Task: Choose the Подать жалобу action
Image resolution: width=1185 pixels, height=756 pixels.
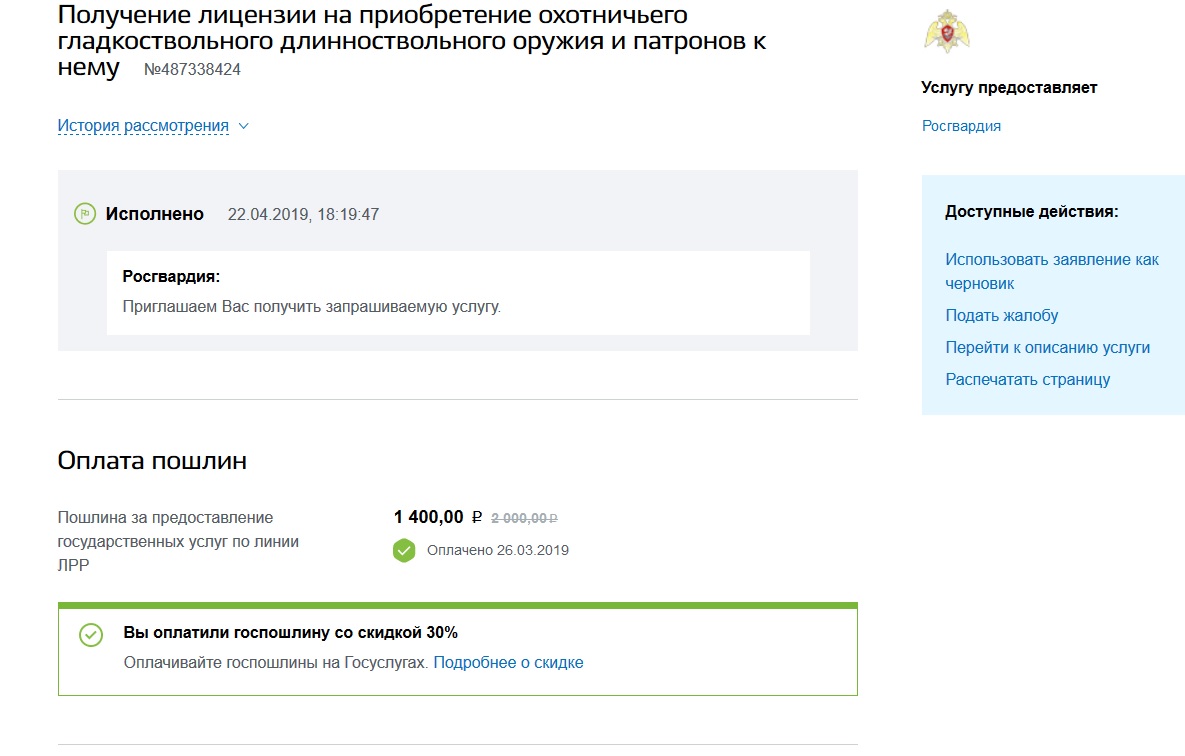Action: 1001,316
